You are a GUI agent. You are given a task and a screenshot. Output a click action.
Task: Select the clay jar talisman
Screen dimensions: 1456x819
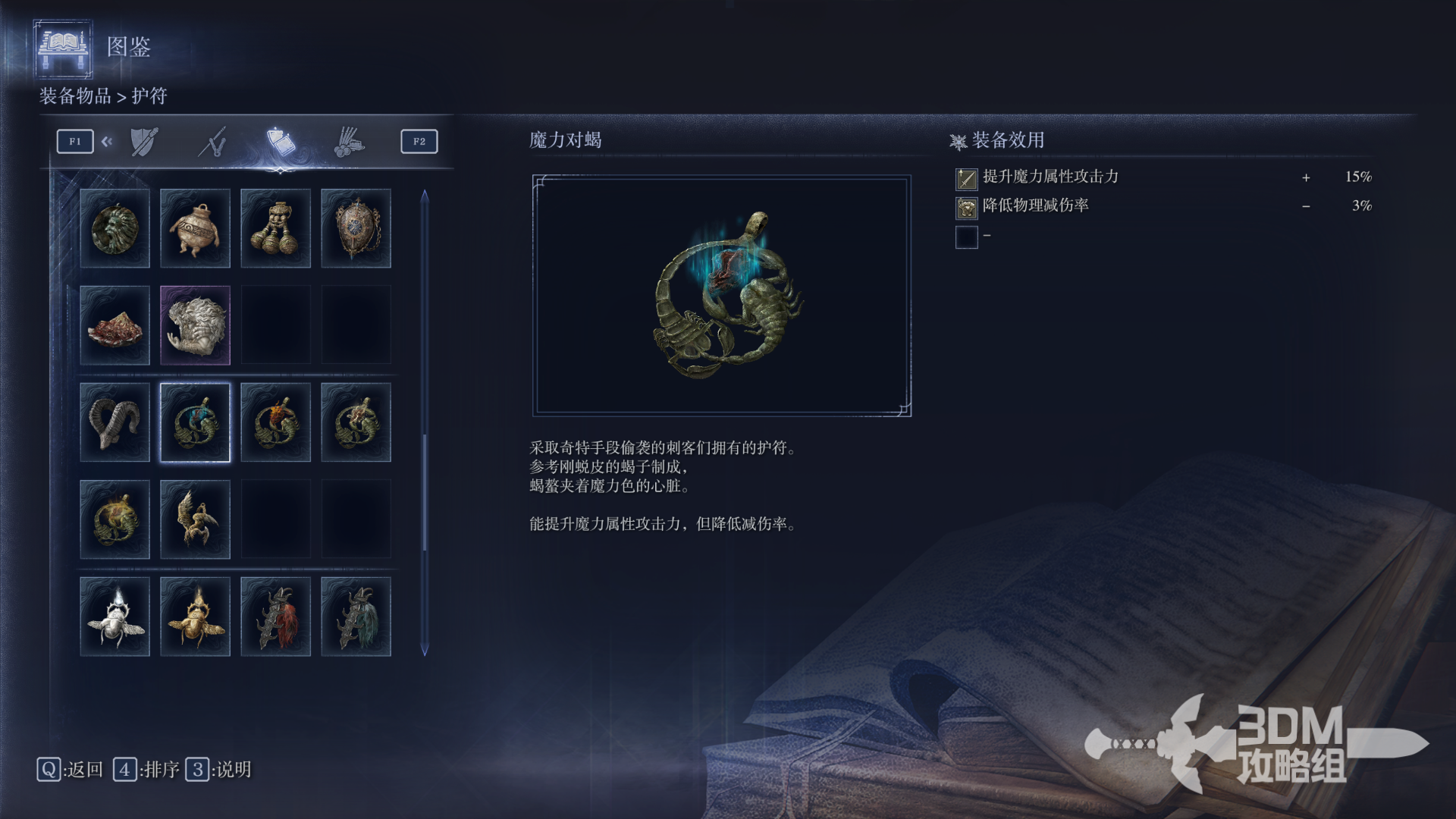click(x=195, y=228)
